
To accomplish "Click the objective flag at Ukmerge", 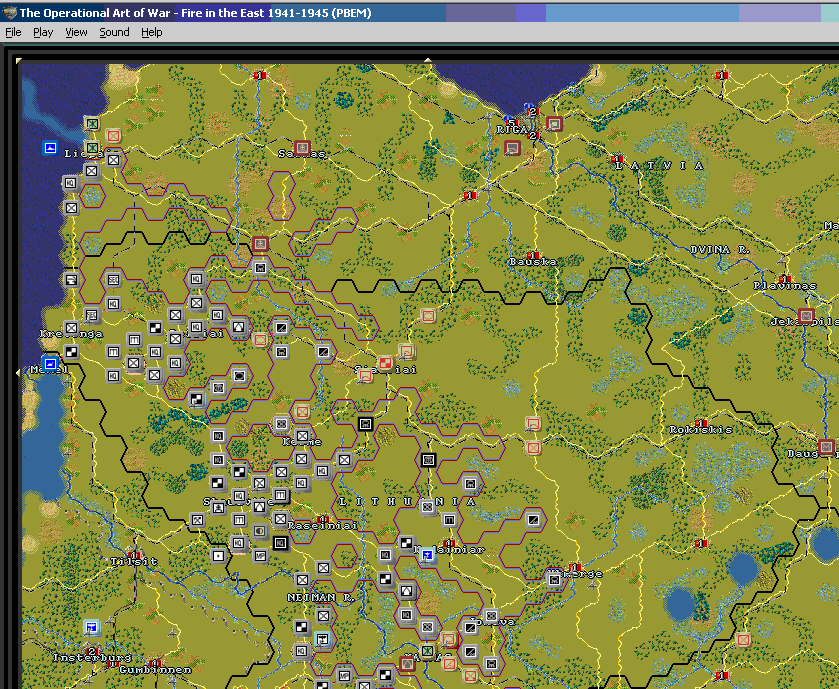I will click(575, 566).
